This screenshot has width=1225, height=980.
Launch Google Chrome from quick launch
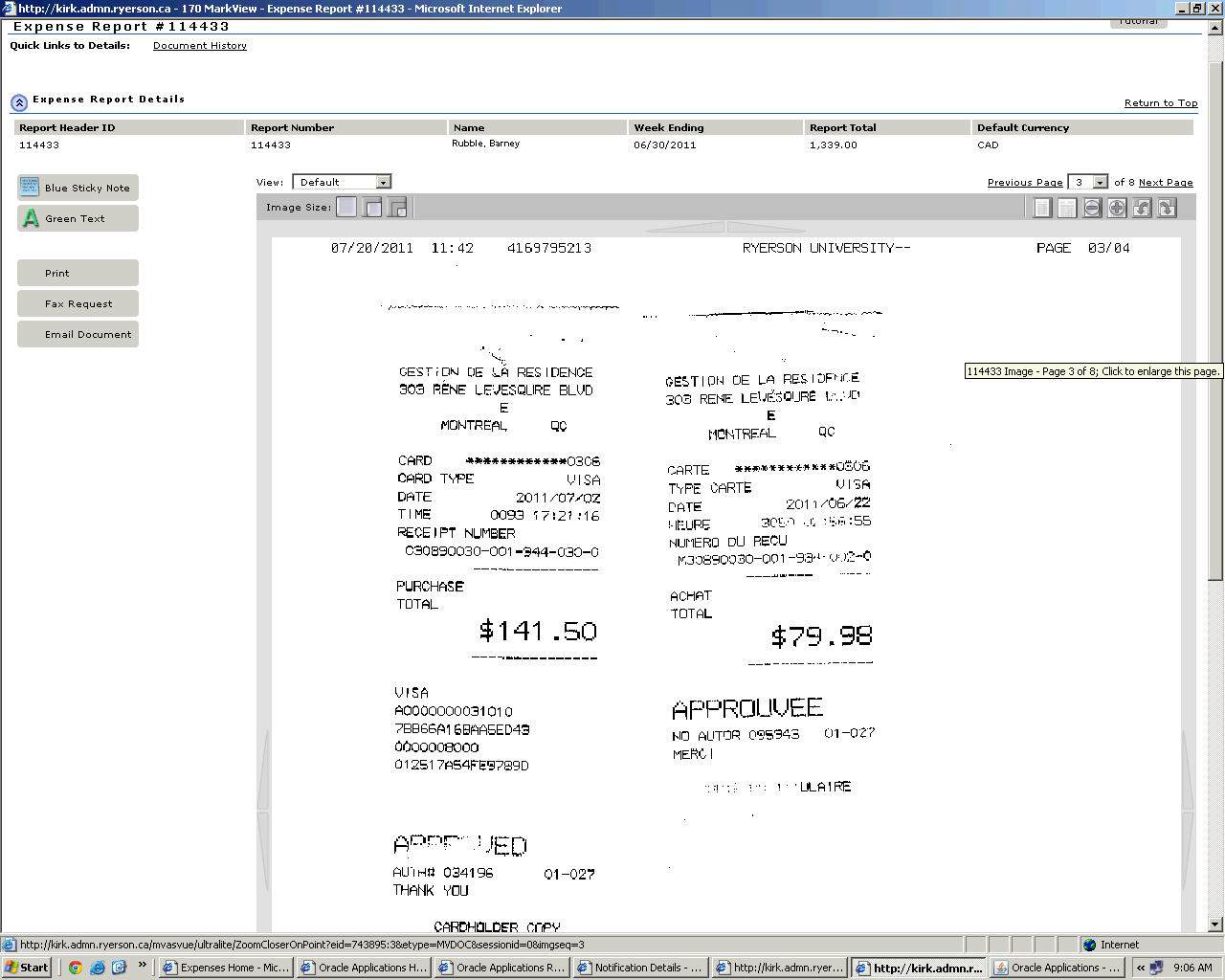coord(76,968)
